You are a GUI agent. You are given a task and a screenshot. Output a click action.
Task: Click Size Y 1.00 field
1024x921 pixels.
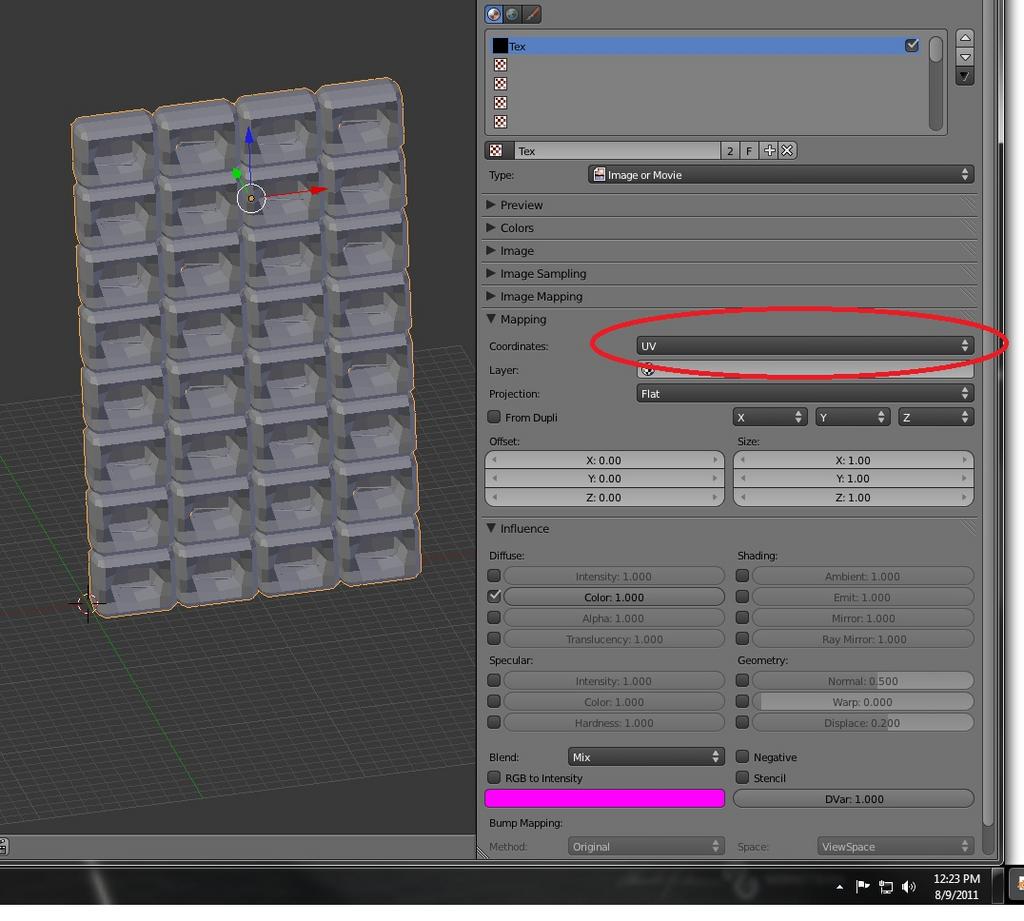[854, 478]
